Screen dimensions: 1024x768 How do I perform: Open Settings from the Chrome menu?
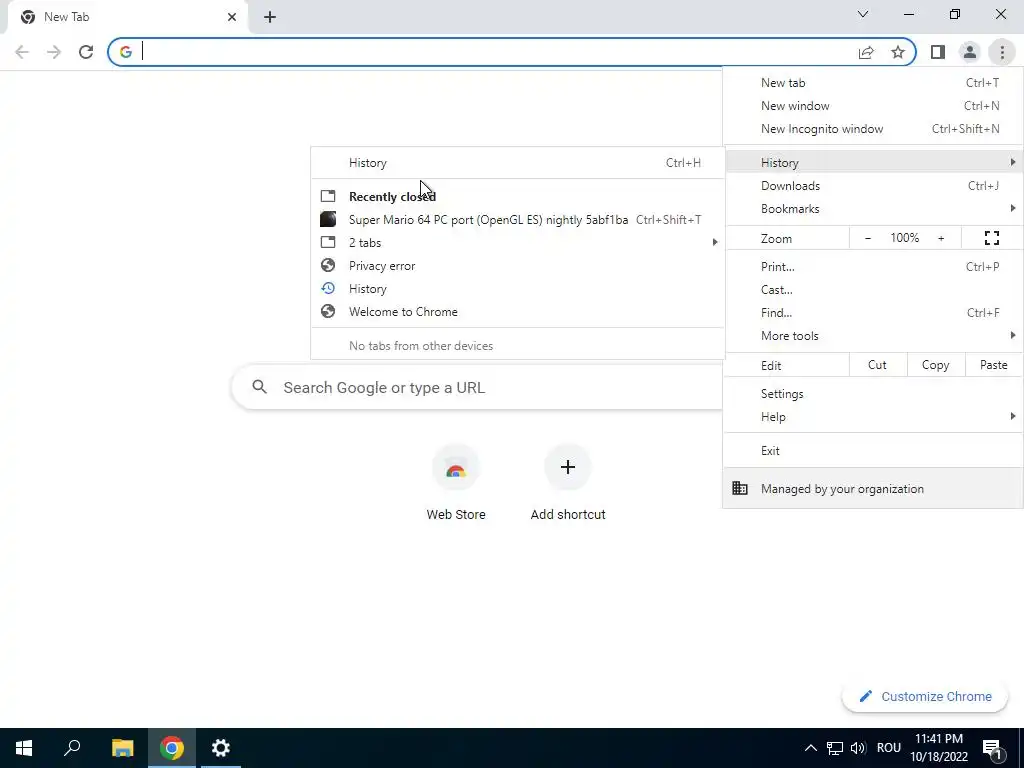[x=873, y=394]
